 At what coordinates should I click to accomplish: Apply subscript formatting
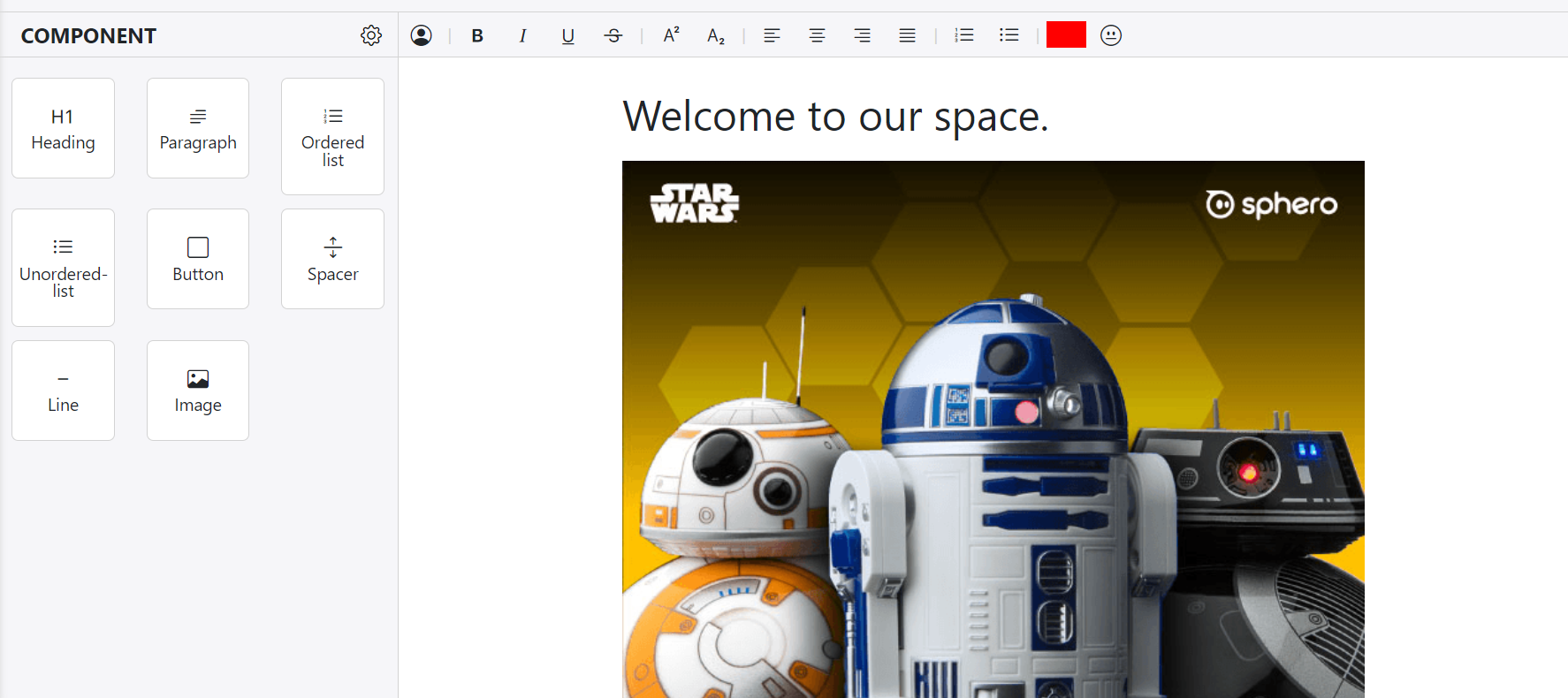point(716,35)
